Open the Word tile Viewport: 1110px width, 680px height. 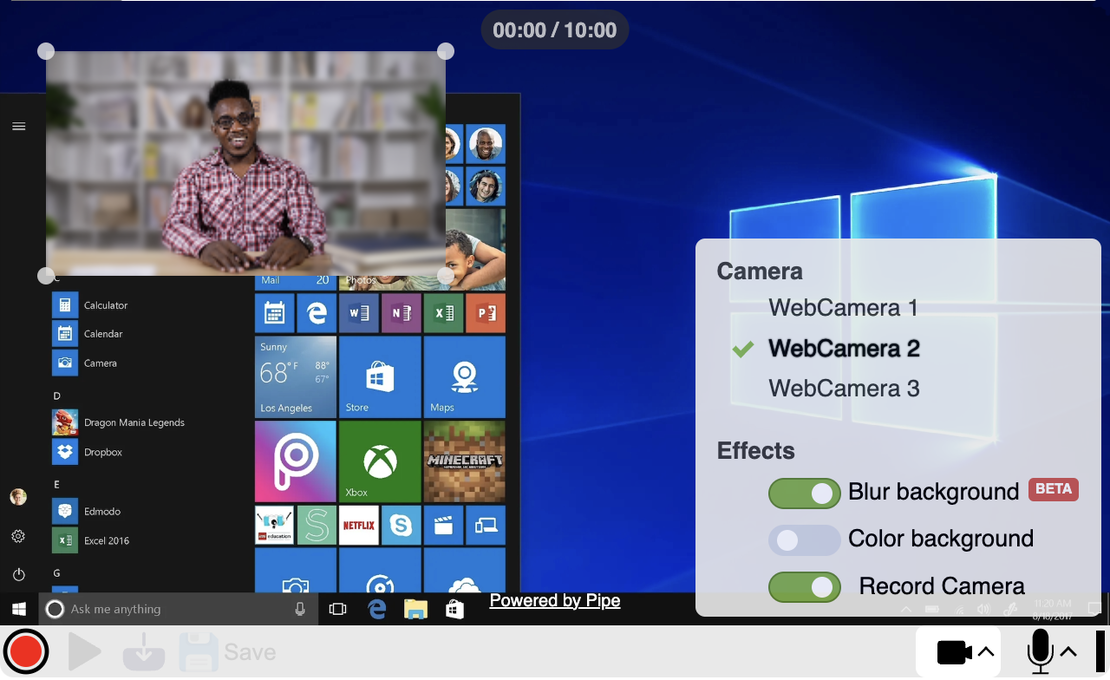pos(359,313)
